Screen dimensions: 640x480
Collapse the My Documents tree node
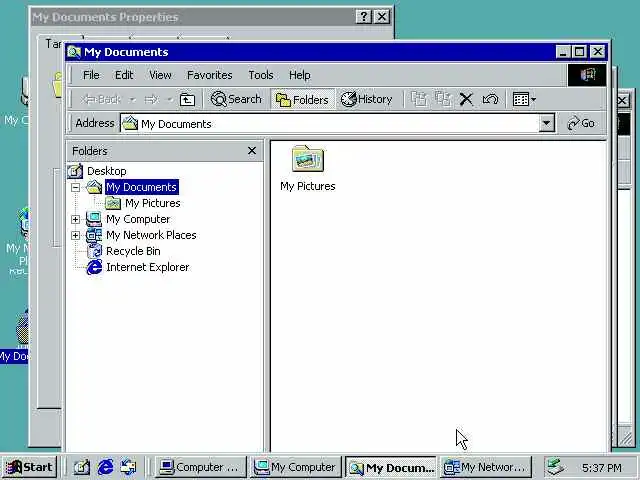[76, 187]
